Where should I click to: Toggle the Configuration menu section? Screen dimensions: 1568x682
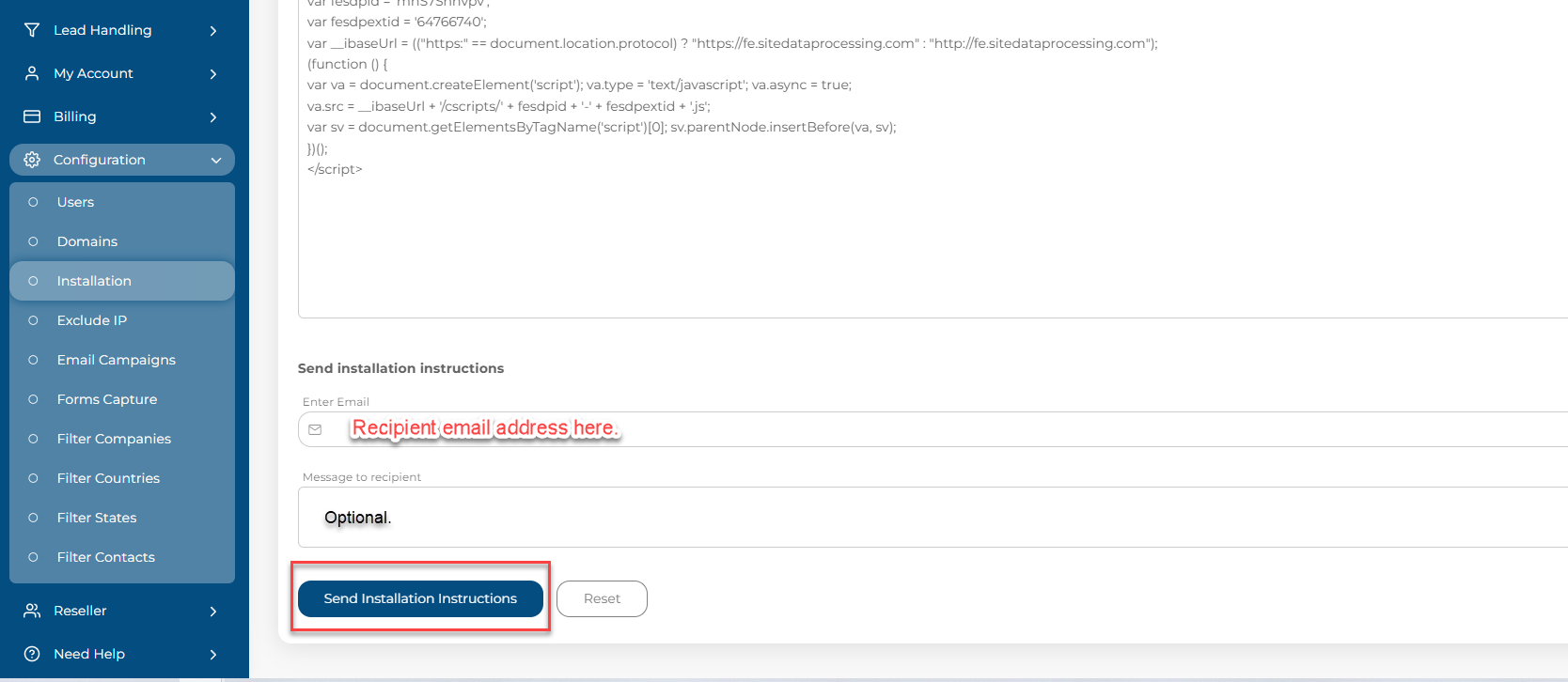122,160
